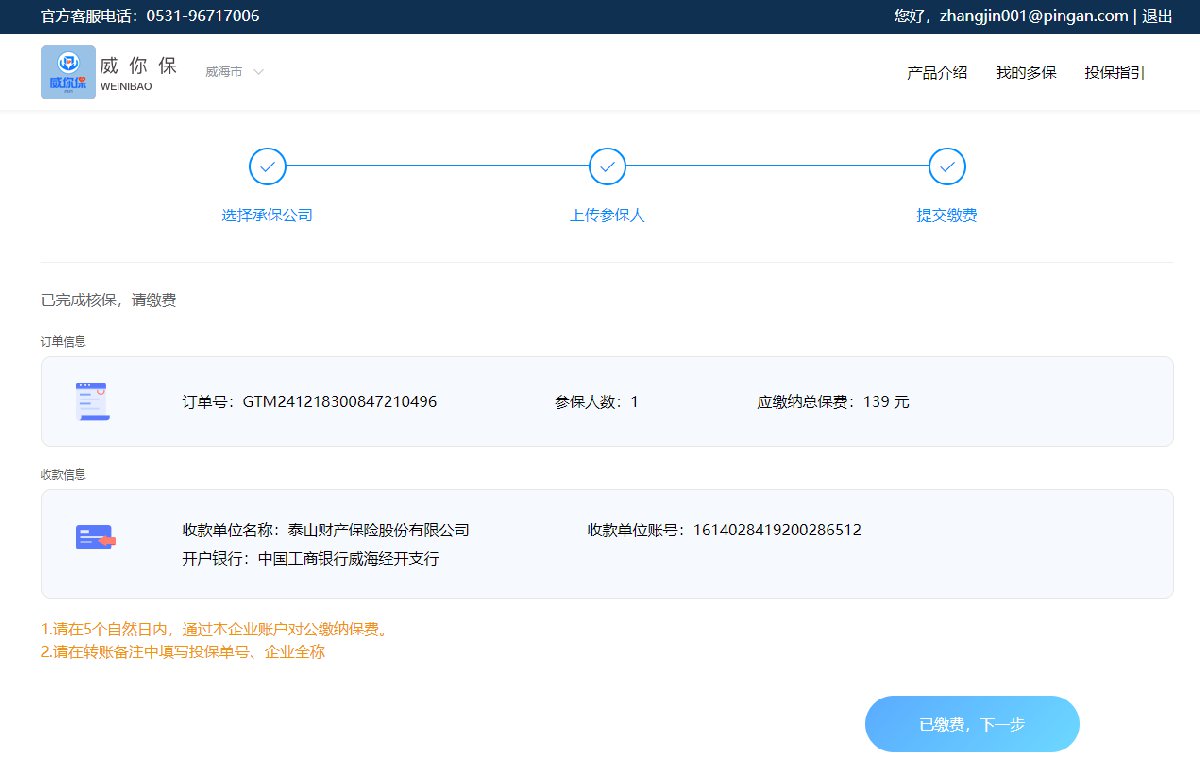Click the 提交缴费 step checkmark circle
Image resolution: width=1200 pixels, height=783 pixels.
(x=947, y=167)
